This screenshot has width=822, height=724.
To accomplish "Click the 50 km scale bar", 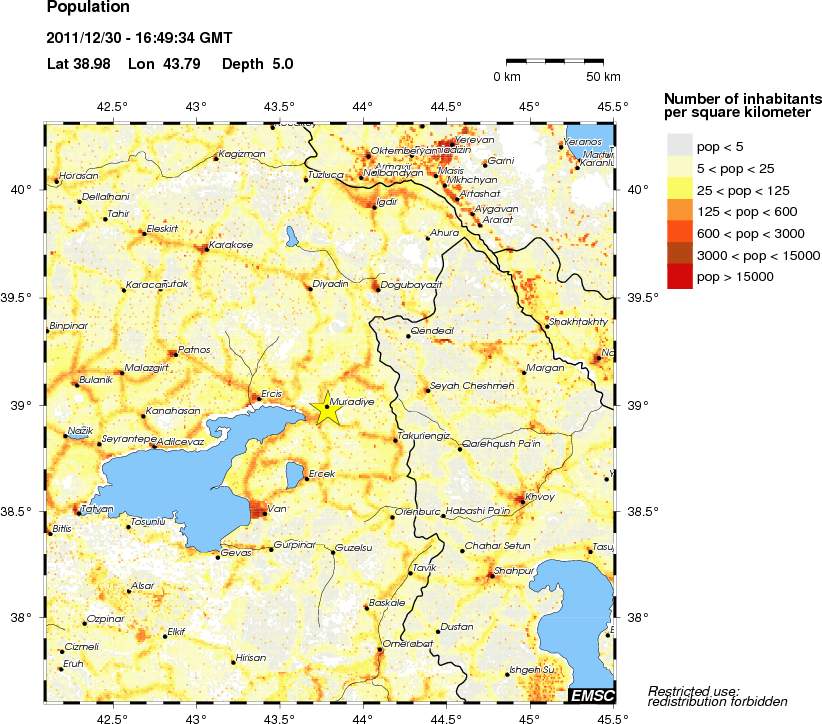I will (555, 62).
